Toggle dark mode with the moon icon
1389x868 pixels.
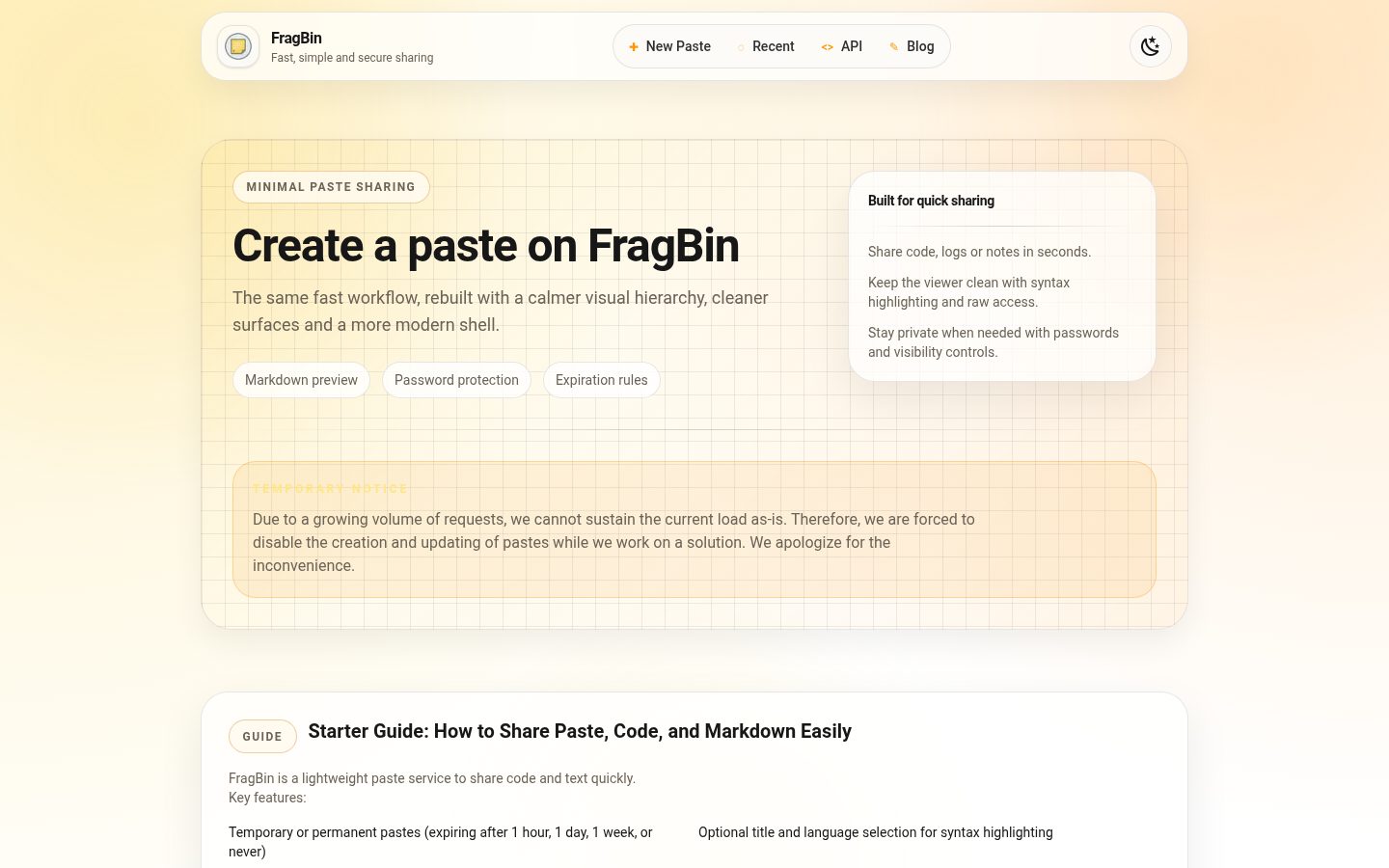1151,46
